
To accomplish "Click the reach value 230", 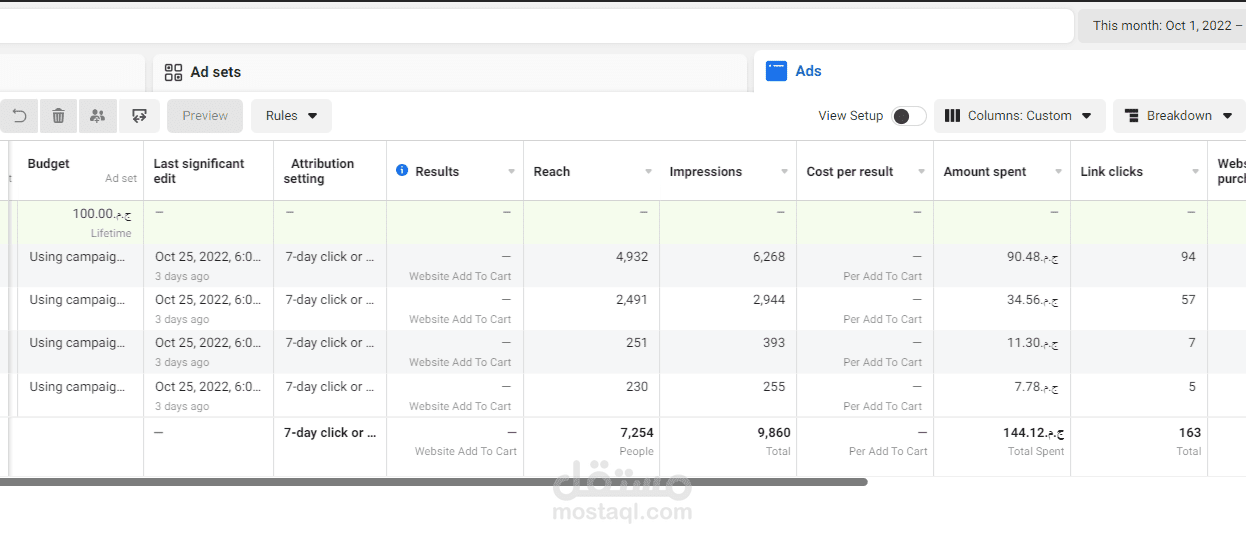I will tap(637, 387).
